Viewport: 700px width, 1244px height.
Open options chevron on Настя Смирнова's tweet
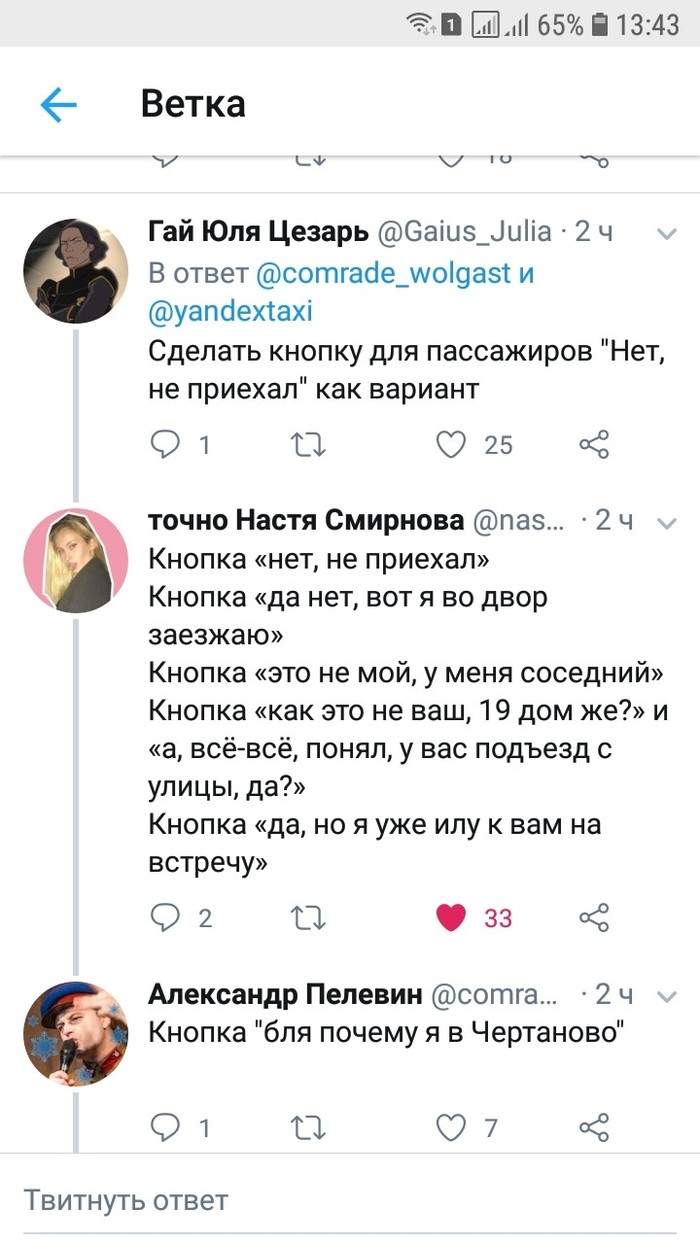click(x=665, y=522)
